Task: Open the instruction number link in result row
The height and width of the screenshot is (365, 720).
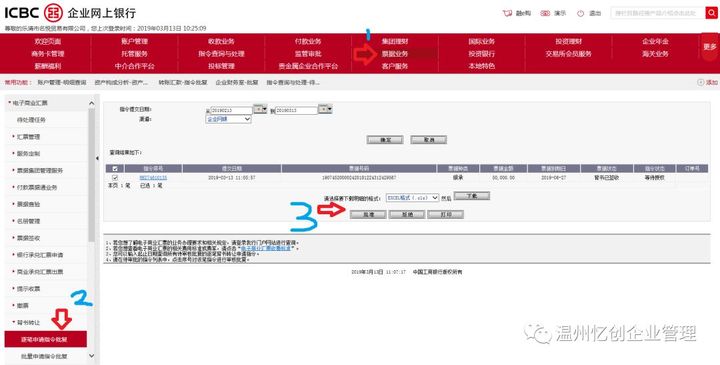Action: point(153,178)
